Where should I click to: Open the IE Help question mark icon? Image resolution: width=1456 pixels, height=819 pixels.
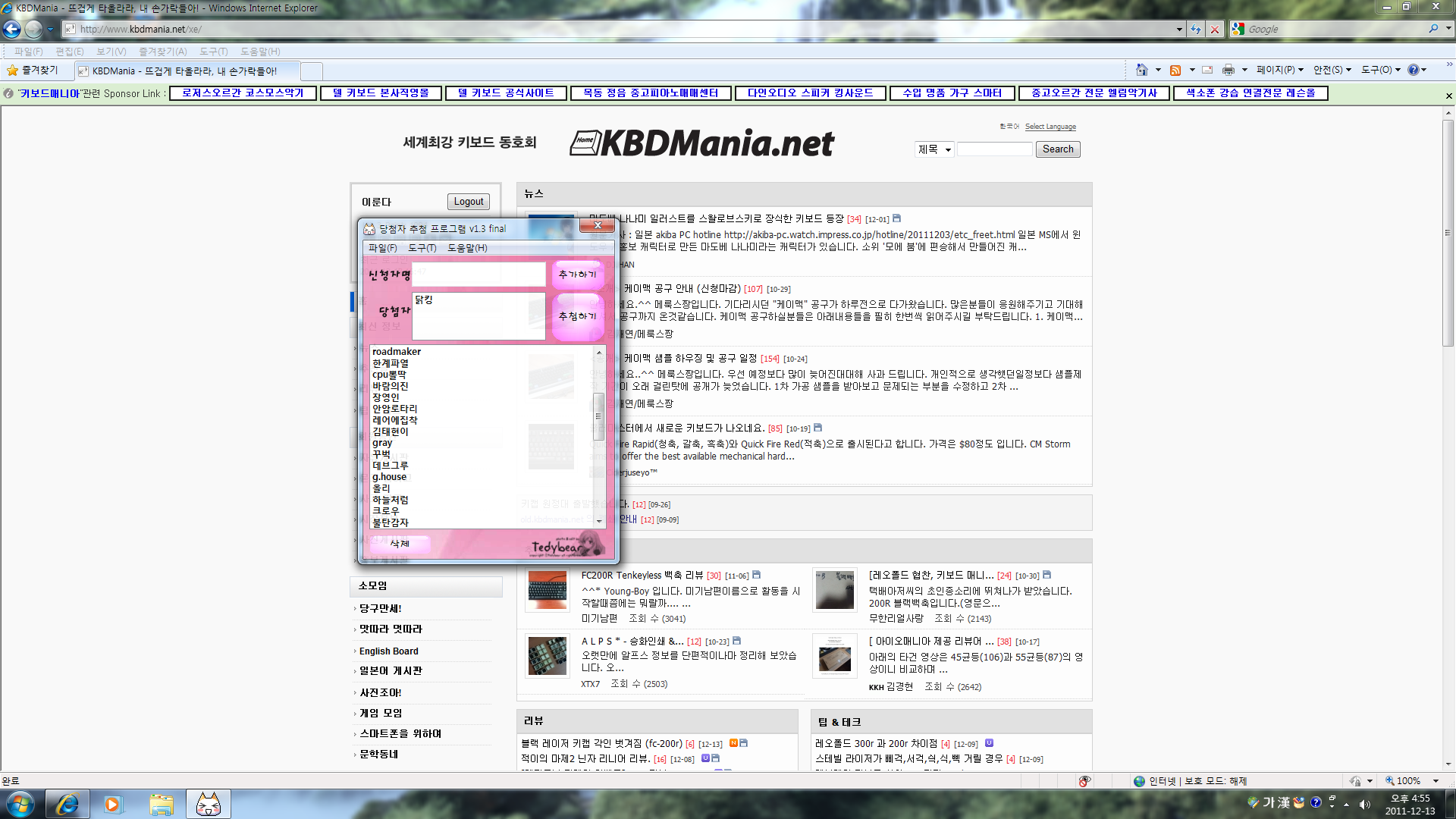pos(1414,70)
